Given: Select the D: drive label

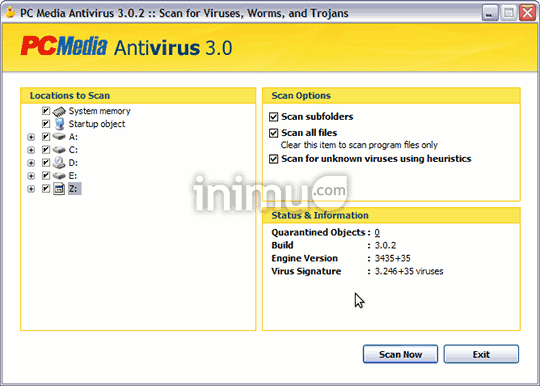Looking at the screenshot, I should click(73, 163).
